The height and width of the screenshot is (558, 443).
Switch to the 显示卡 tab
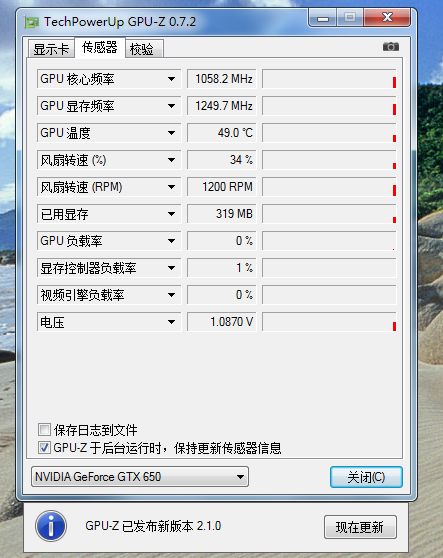pos(51,49)
